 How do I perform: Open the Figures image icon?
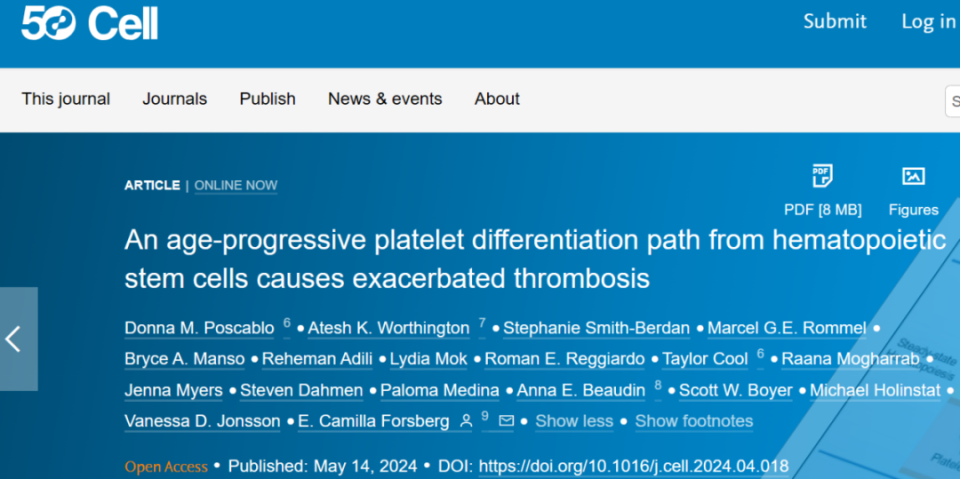[913, 176]
